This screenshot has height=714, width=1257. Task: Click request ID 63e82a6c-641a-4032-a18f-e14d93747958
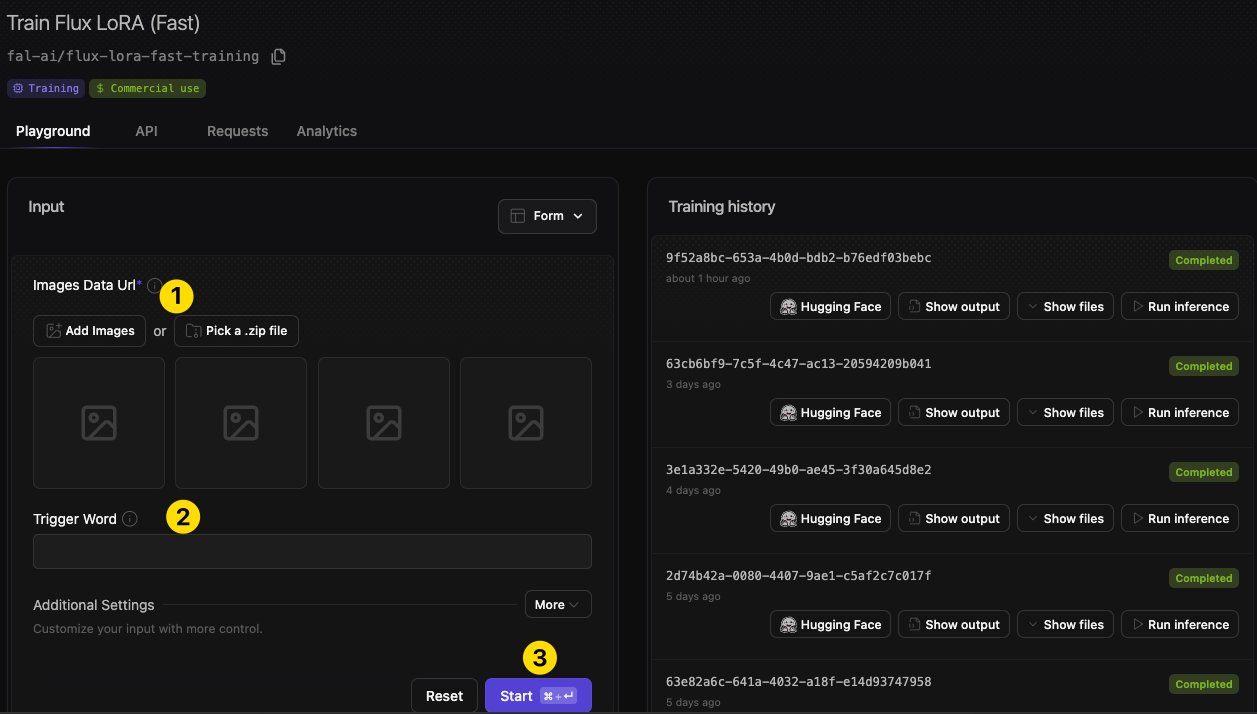pyautogui.click(x=798, y=682)
